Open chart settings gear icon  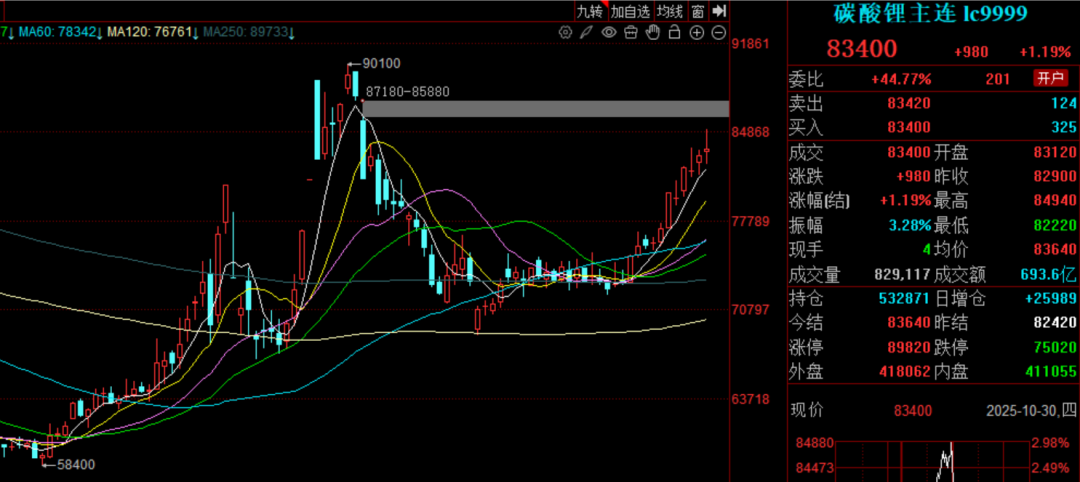tap(565, 33)
